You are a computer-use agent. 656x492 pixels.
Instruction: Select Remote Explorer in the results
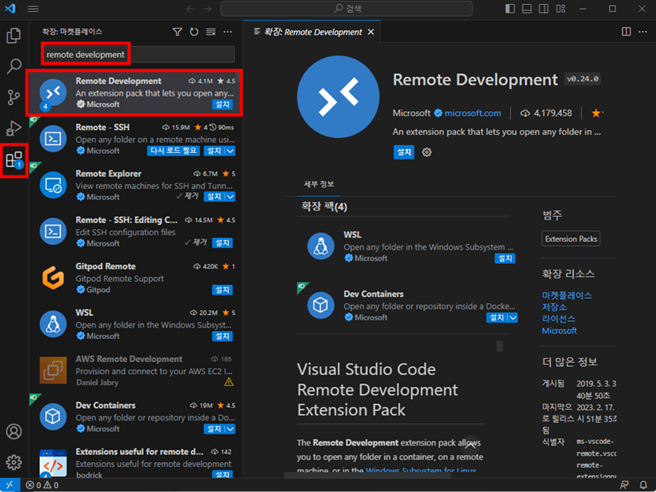coord(135,185)
